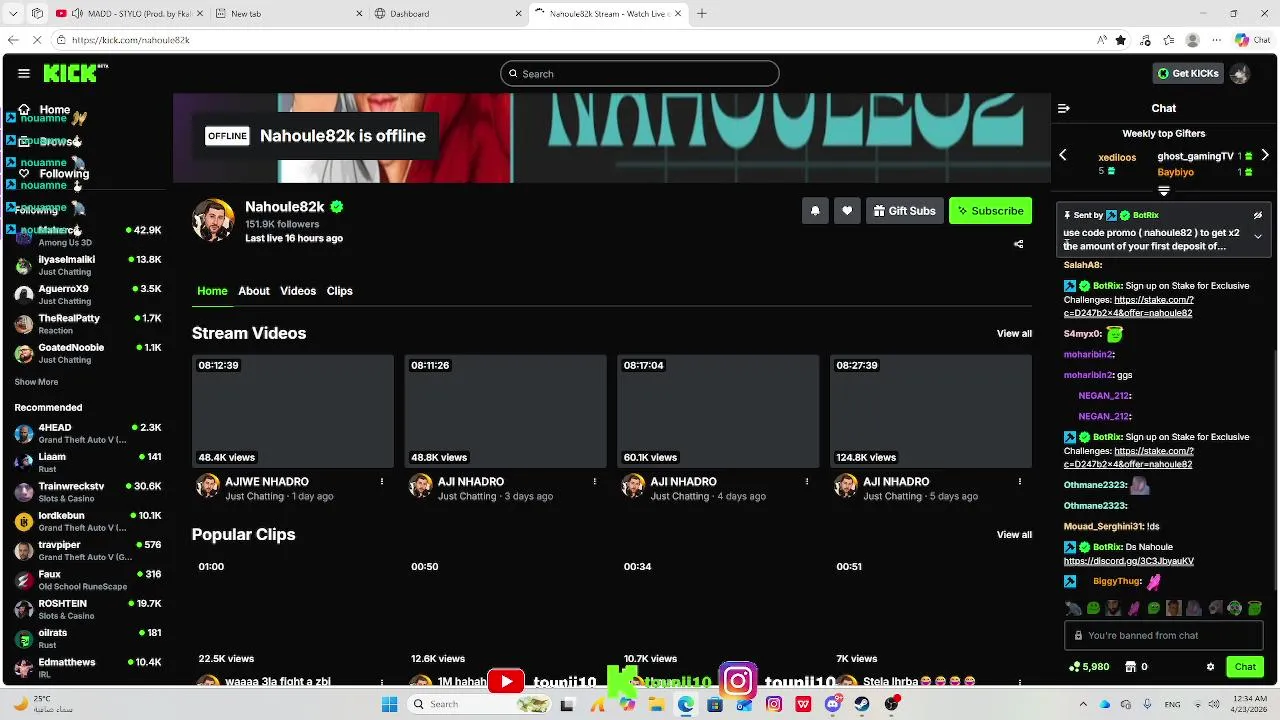Go to next weekly top gifters

[x=1265, y=155]
